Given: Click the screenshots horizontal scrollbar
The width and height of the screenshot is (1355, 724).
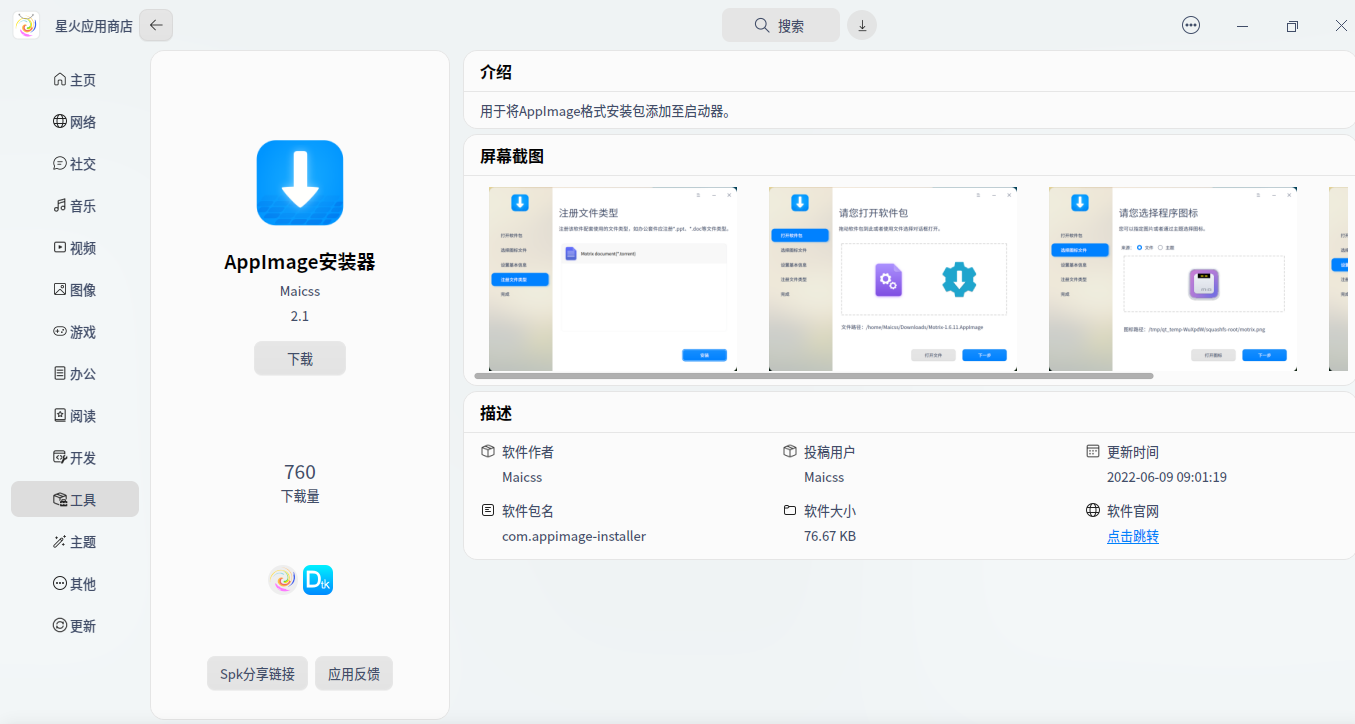Looking at the screenshot, I should pos(814,376).
